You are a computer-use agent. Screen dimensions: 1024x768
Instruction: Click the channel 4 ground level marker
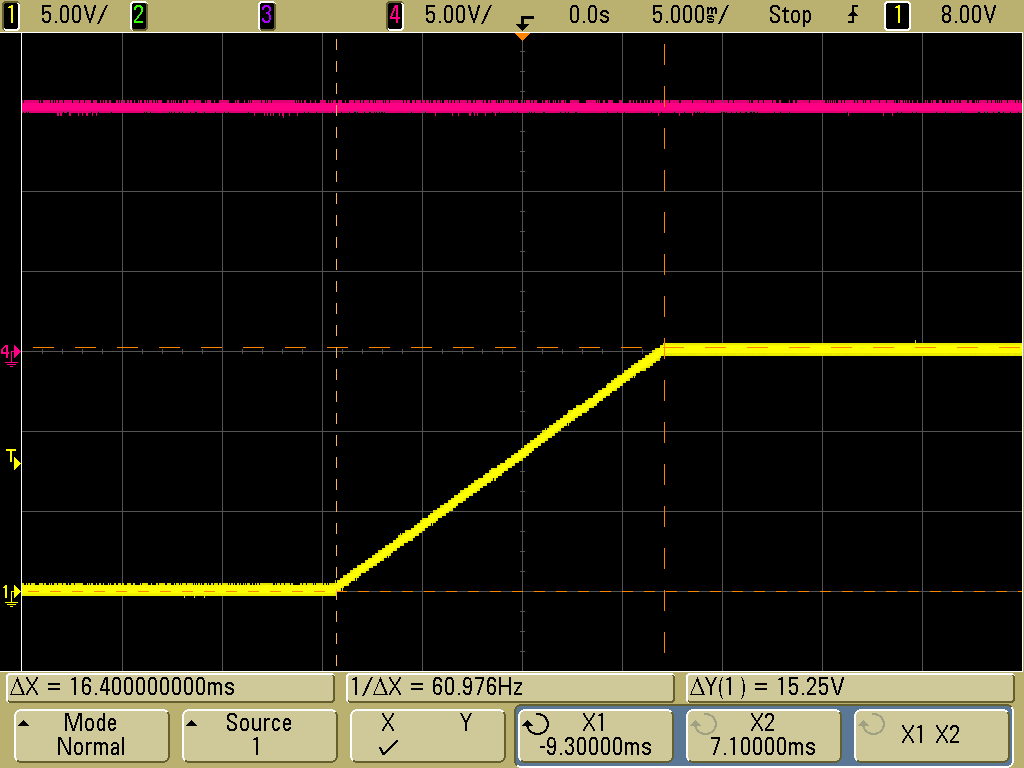click(10, 353)
